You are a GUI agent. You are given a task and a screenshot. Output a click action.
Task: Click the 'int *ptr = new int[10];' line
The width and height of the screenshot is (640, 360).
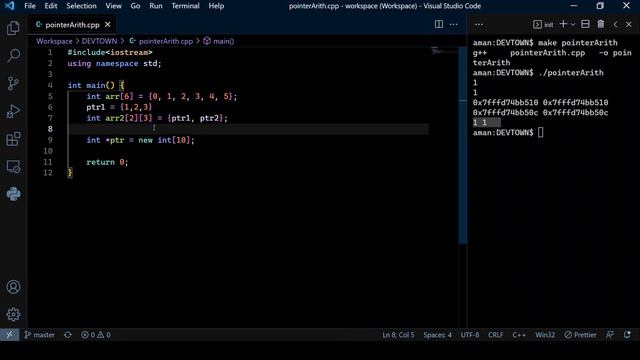tap(140, 140)
